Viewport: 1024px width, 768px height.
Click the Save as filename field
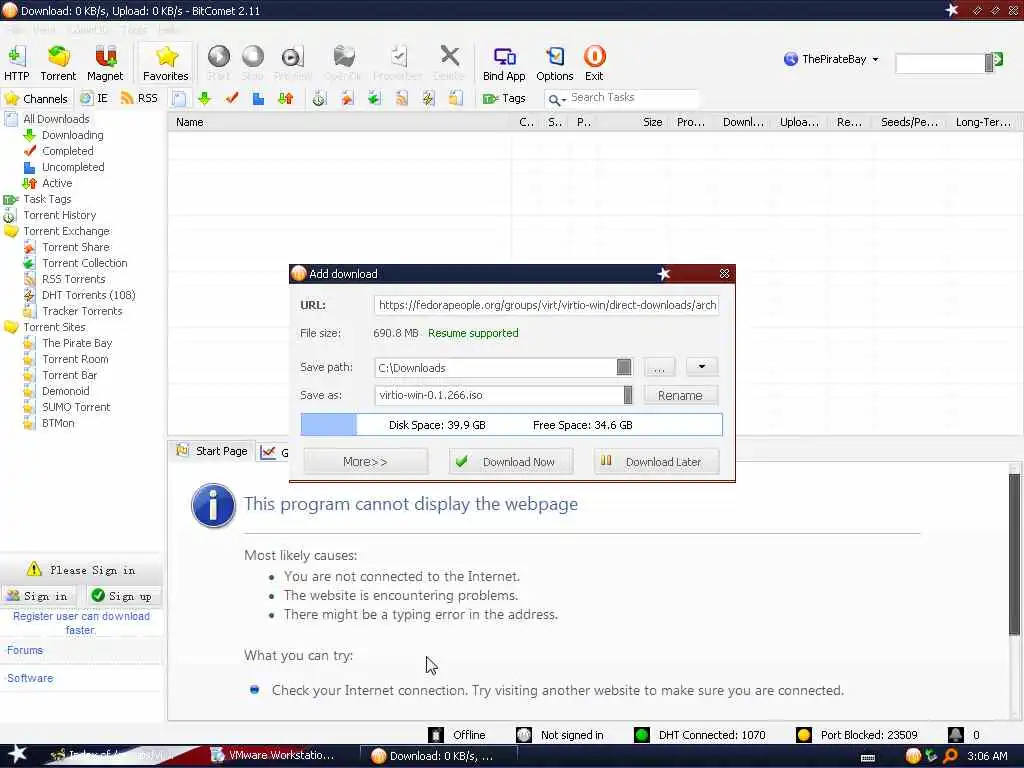tap(504, 395)
